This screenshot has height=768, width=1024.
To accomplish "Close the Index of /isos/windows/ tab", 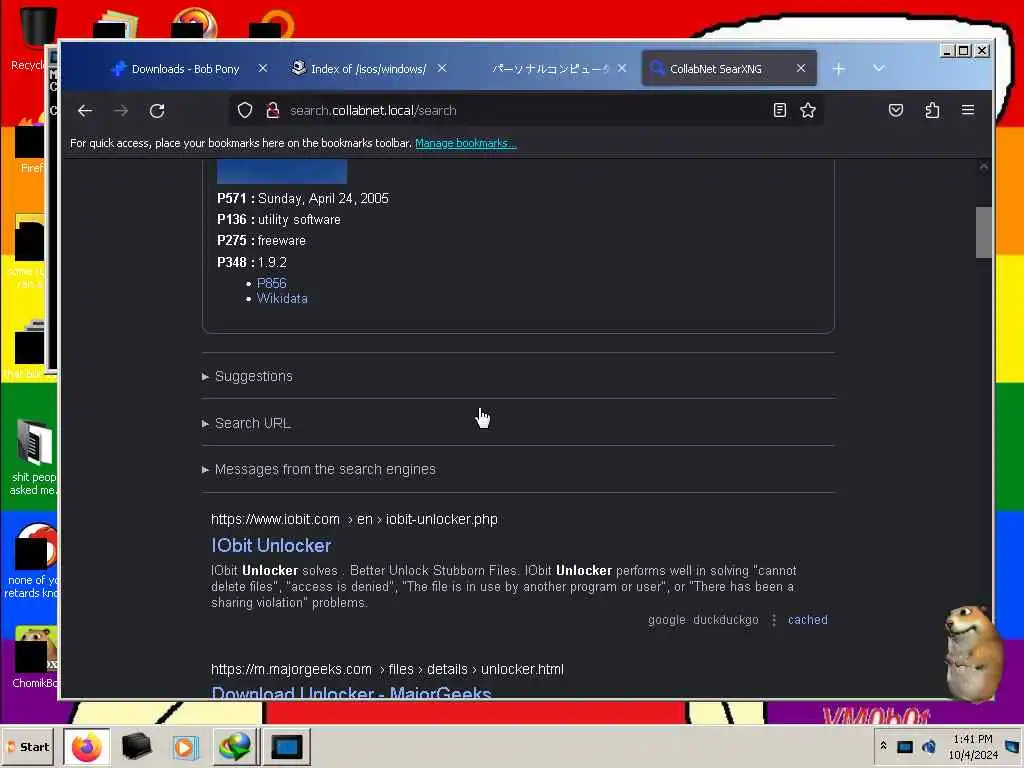I will point(442,68).
